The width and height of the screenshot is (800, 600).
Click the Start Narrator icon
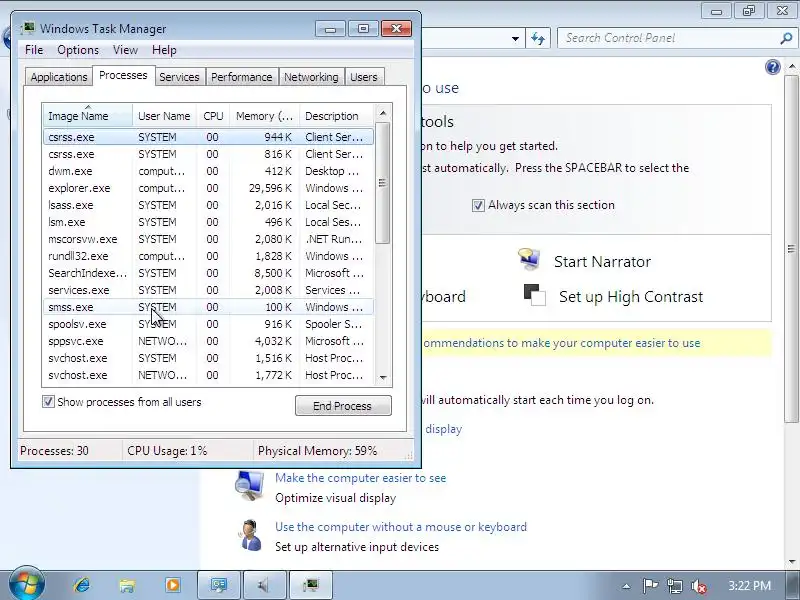pos(530,259)
